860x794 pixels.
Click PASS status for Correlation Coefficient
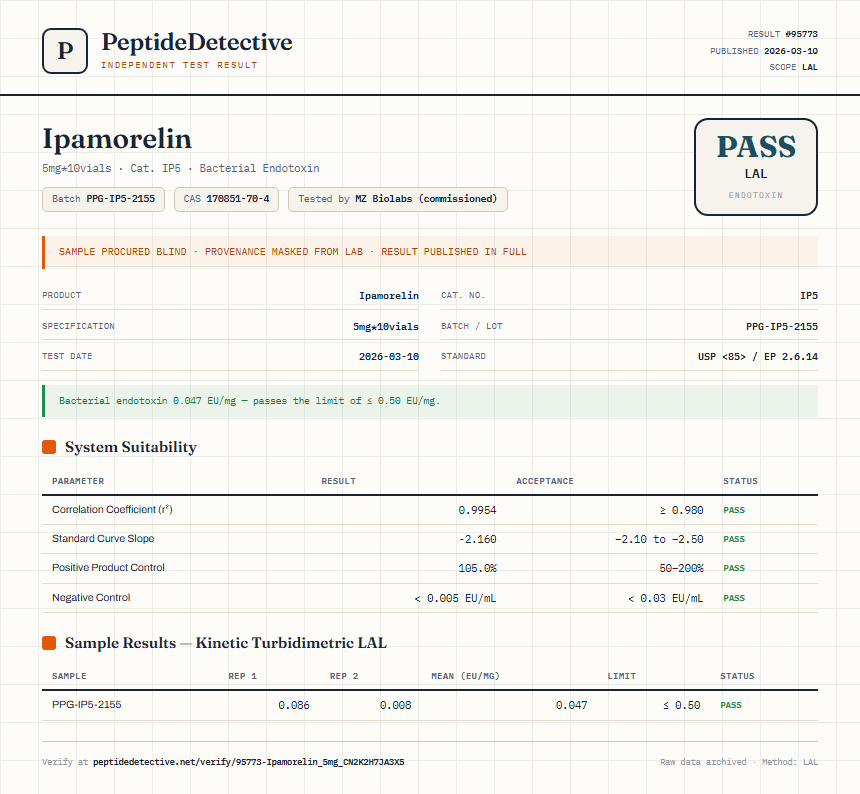[734, 510]
